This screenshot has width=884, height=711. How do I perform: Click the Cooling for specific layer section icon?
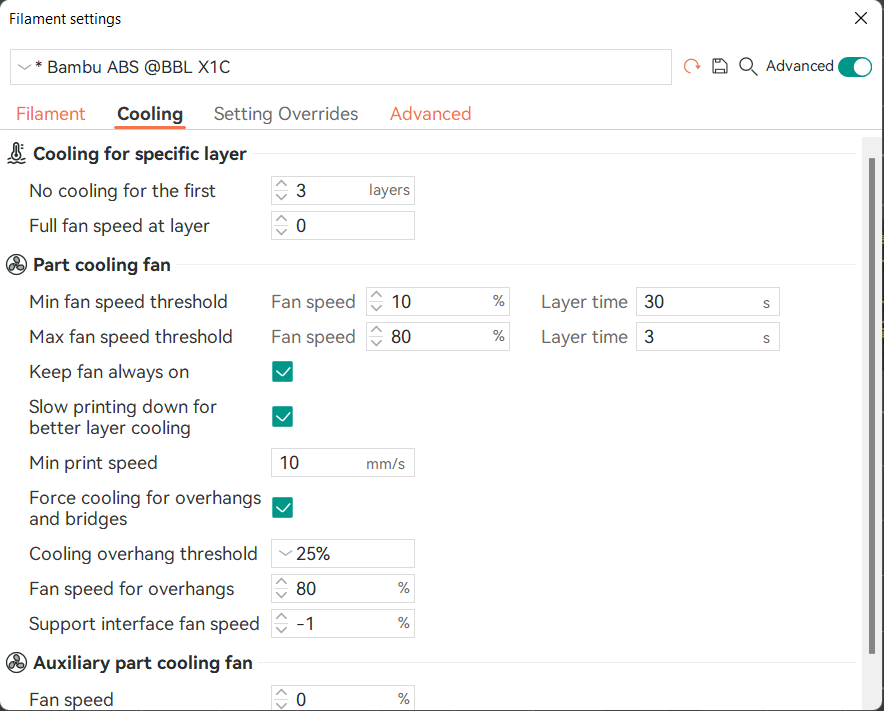coord(16,153)
